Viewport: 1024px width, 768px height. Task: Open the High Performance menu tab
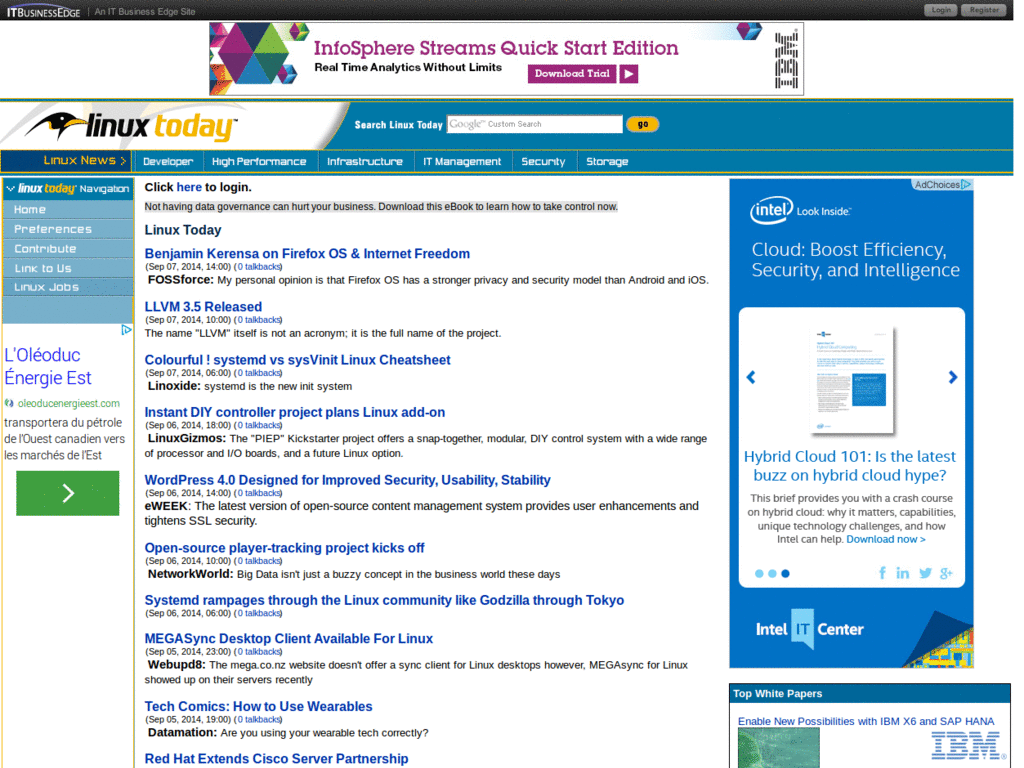(259, 161)
